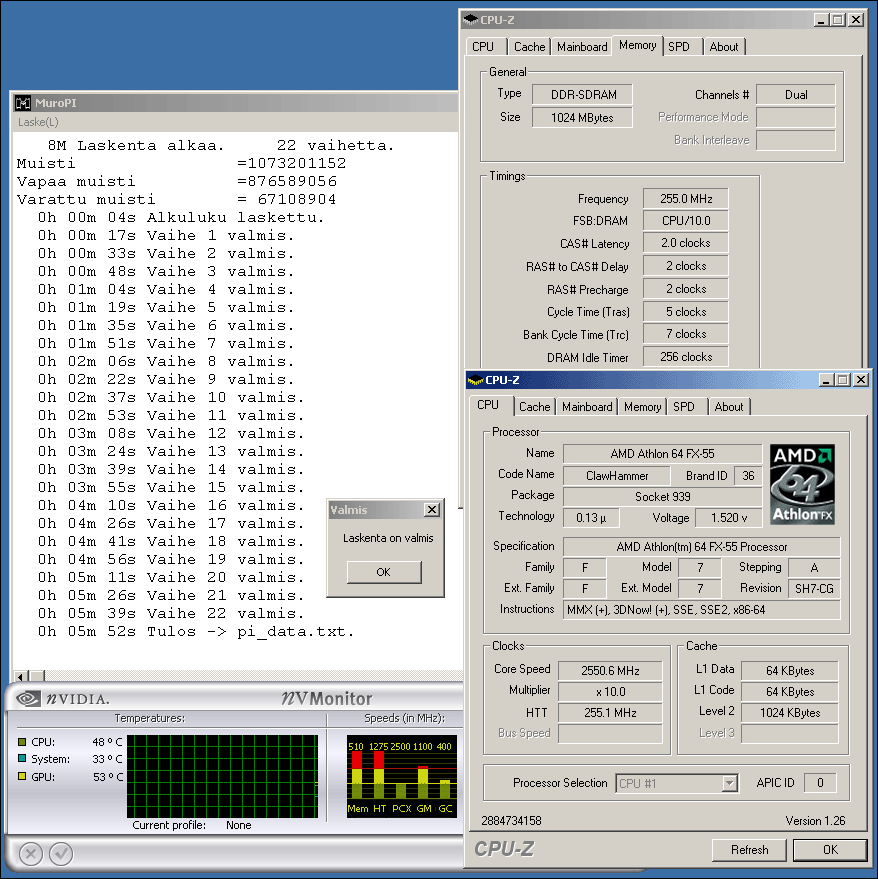Click the chip icon in the upper CPU-Z title bar

click(x=470, y=20)
